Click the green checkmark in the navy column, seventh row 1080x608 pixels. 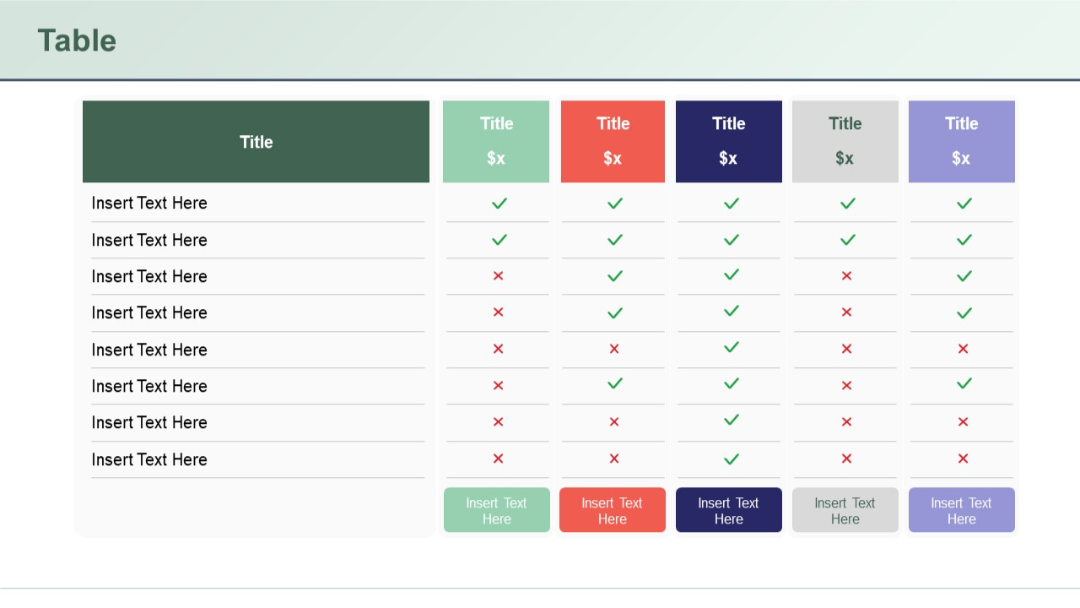click(729, 422)
